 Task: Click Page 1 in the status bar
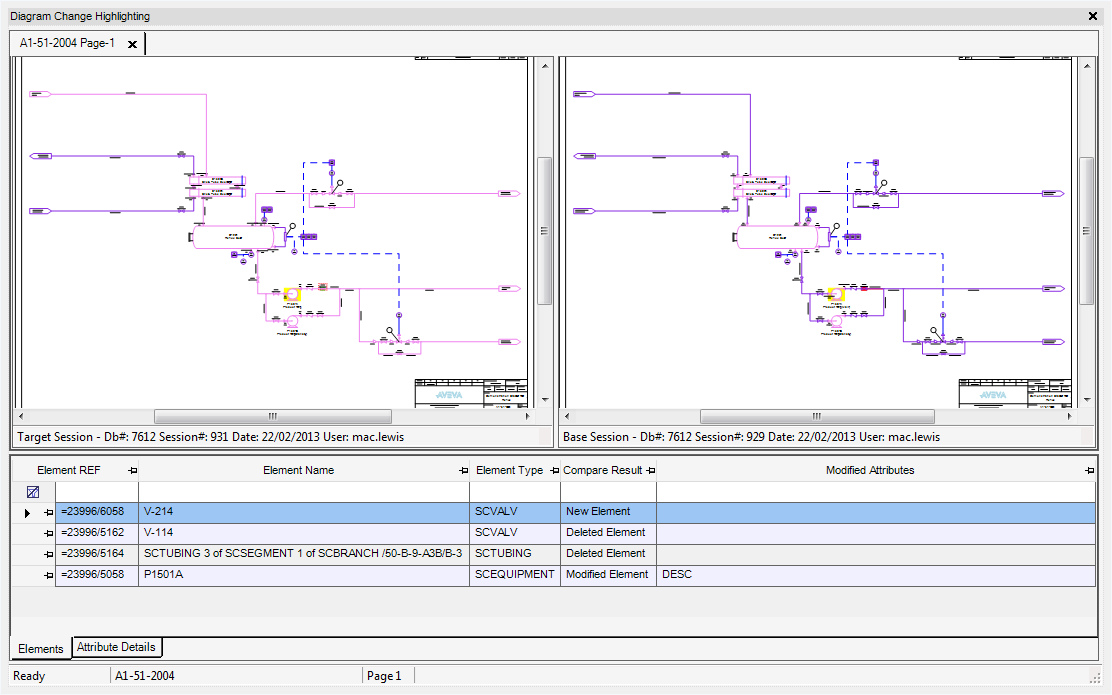click(x=384, y=676)
